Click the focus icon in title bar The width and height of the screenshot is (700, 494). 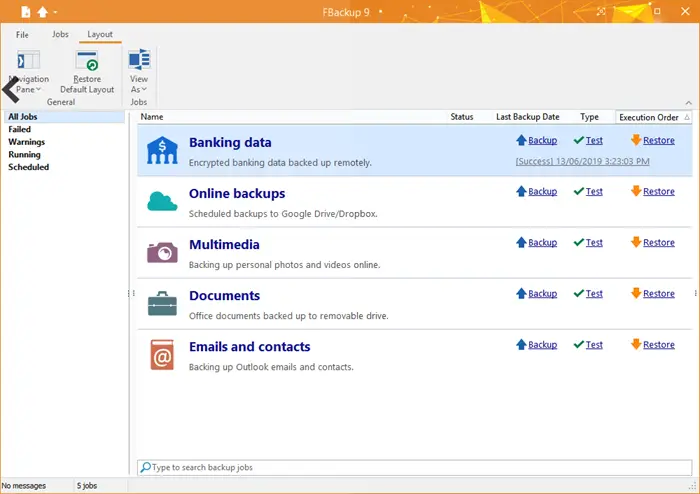601,12
